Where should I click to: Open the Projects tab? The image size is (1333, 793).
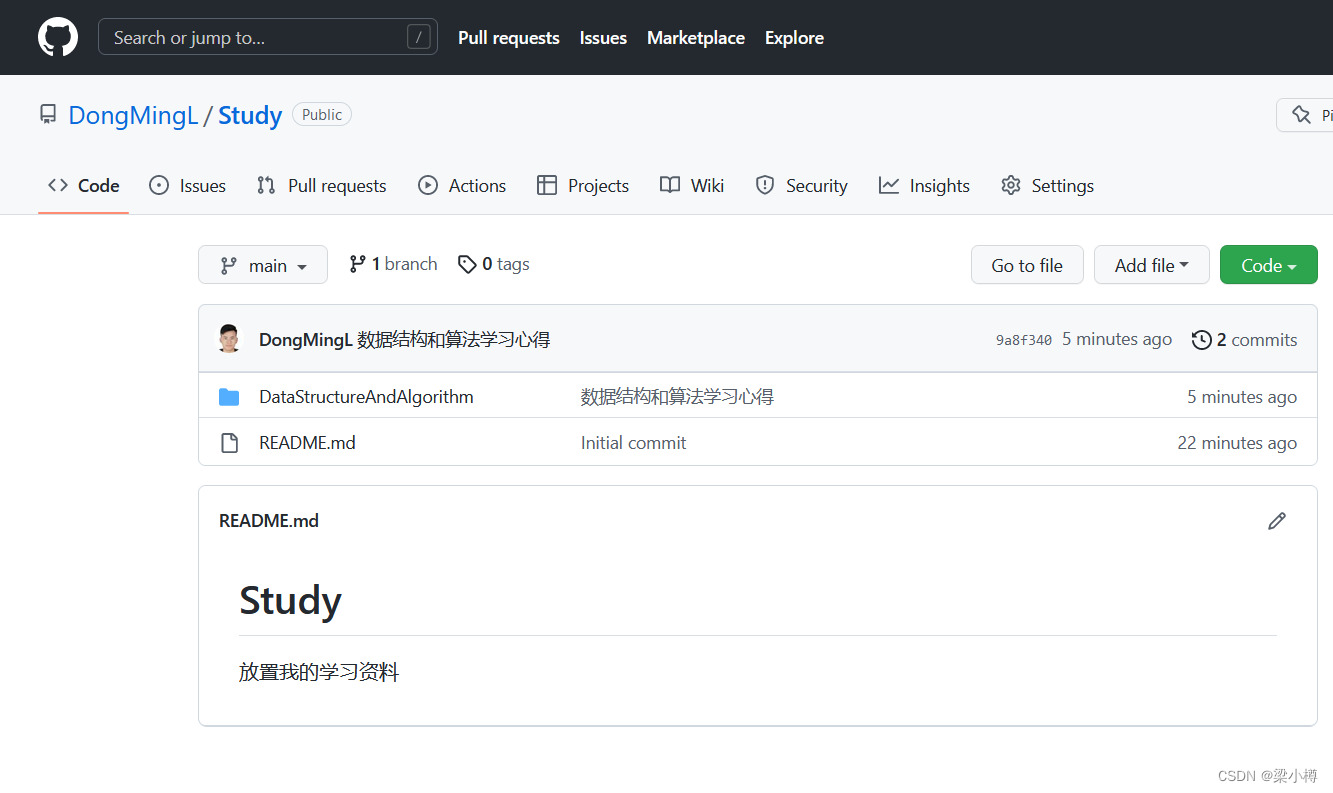(583, 186)
